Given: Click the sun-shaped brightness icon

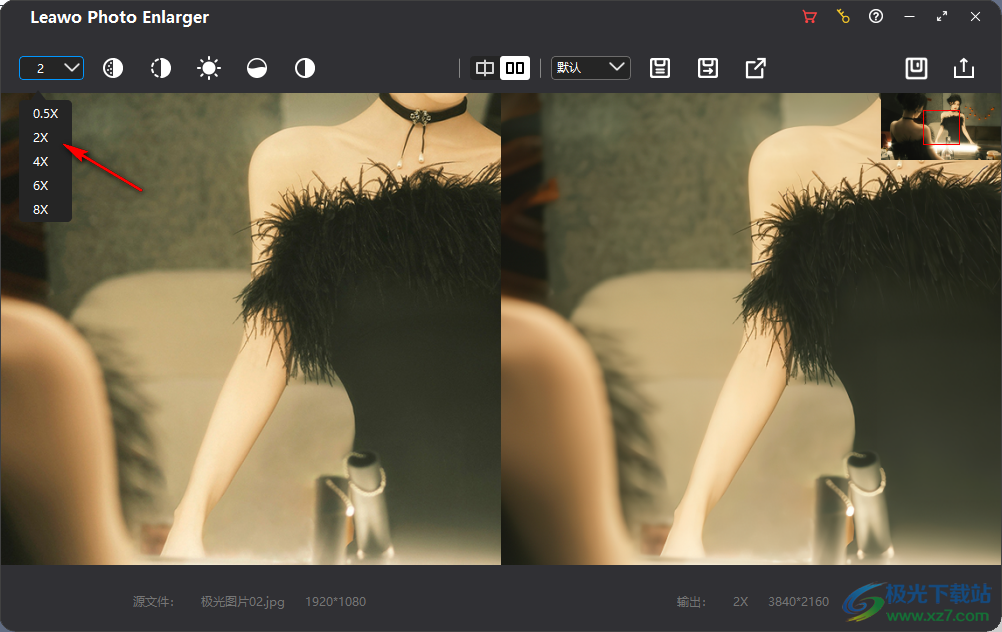Looking at the screenshot, I should [209, 68].
